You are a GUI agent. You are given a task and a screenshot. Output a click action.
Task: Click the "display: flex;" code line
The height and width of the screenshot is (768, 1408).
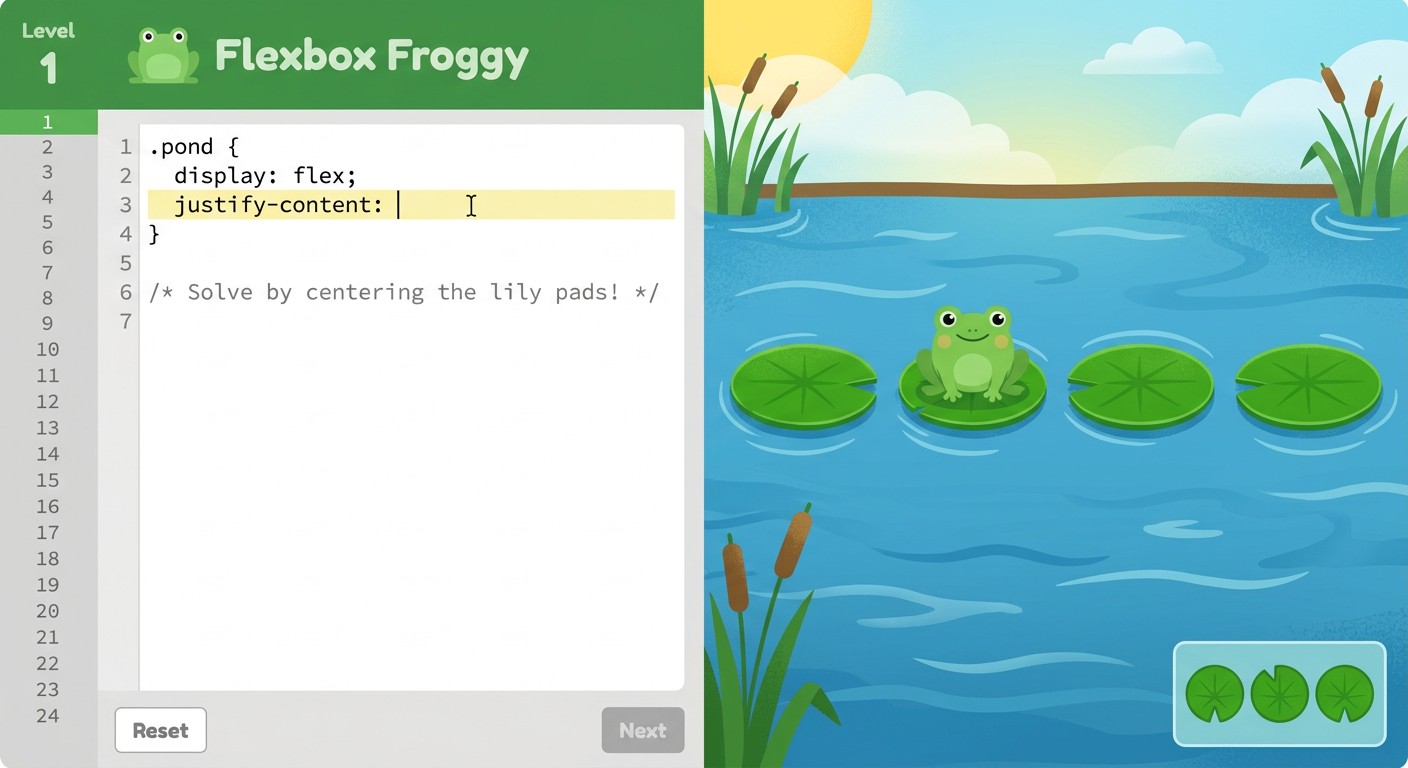[265, 176]
